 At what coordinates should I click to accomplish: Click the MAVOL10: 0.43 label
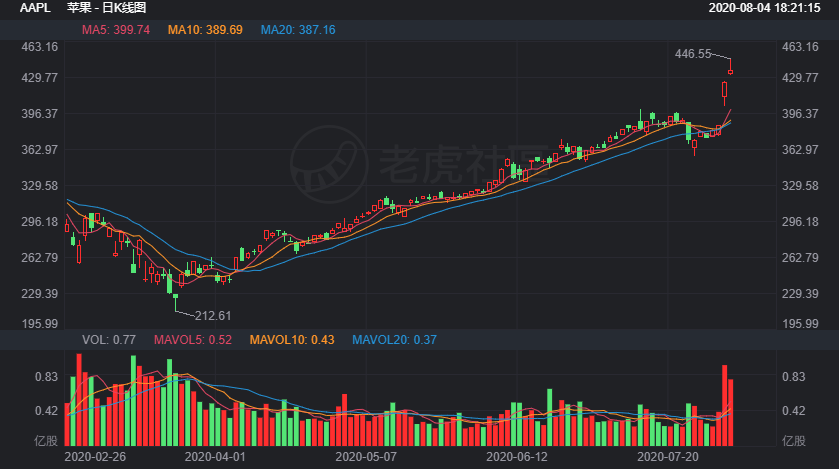[292, 340]
